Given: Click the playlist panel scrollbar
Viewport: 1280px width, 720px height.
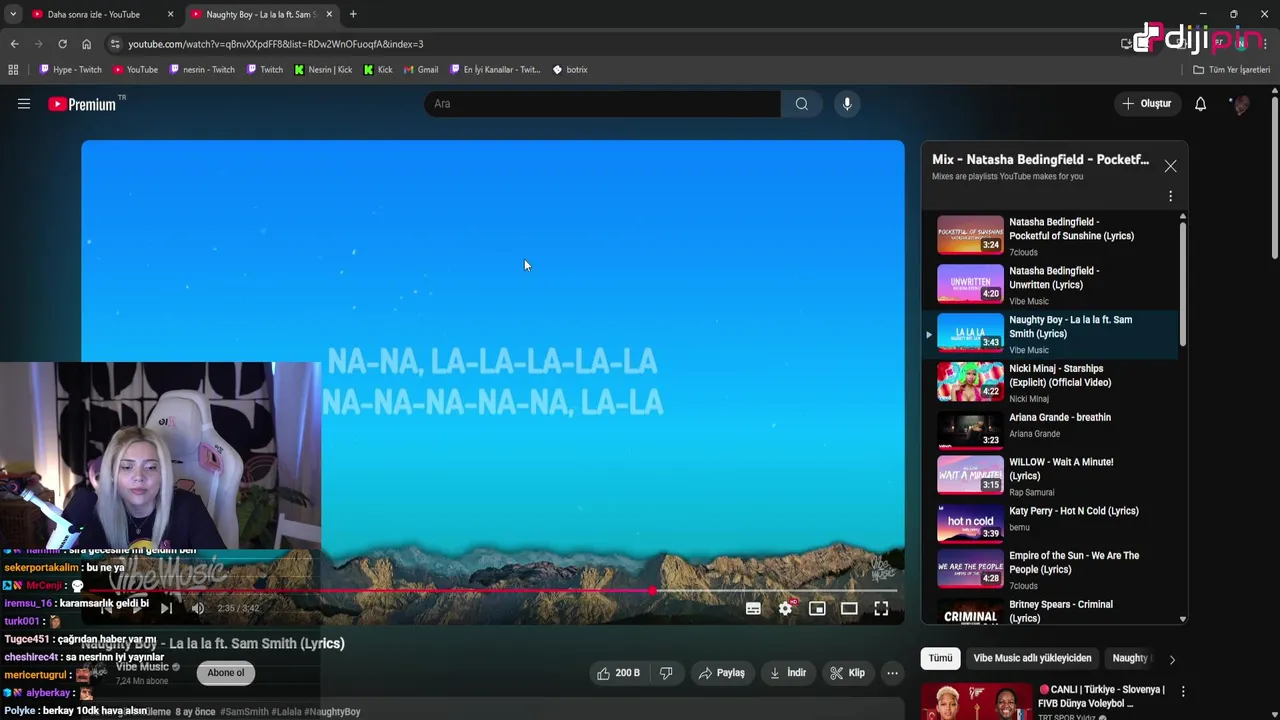Looking at the screenshot, I should [1183, 283].
